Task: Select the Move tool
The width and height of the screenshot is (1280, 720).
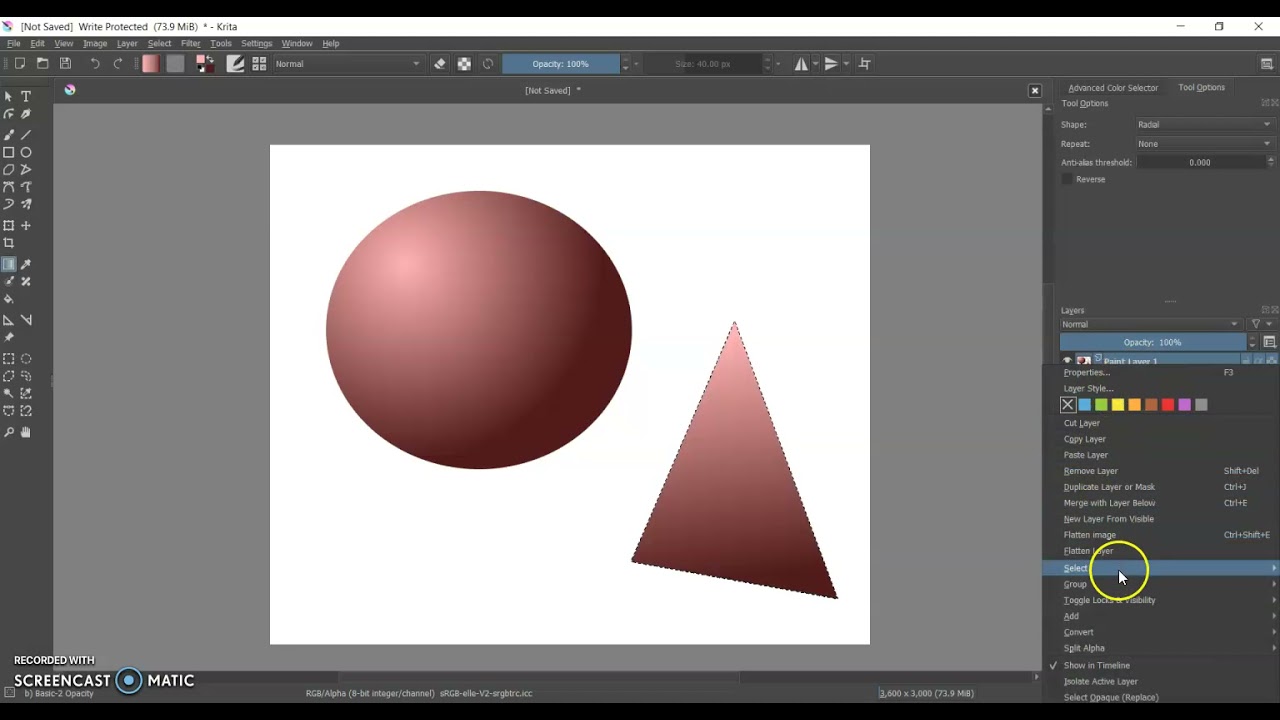Action: (x=26, y=226)
